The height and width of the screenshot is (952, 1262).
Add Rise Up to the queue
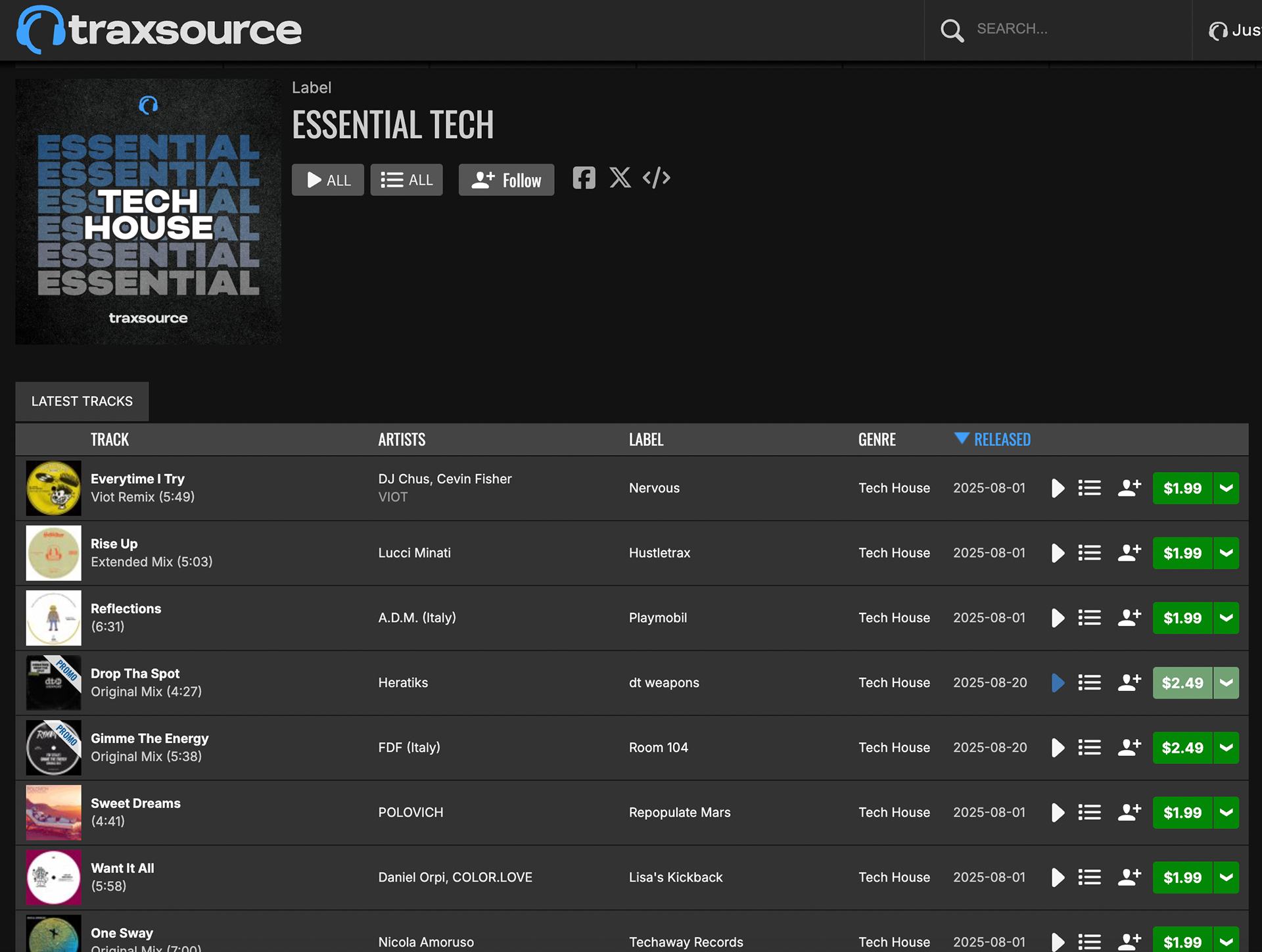1089,554
